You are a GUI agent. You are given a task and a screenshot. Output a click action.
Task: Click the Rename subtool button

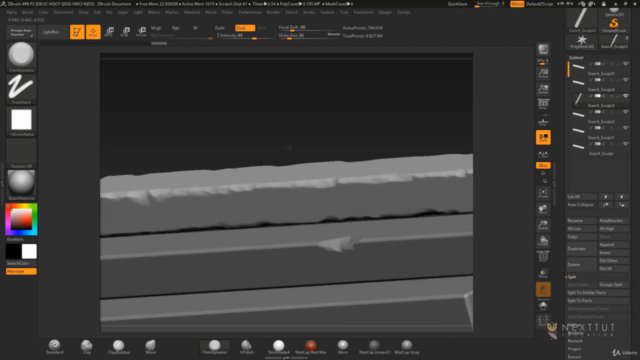(582, 220)
